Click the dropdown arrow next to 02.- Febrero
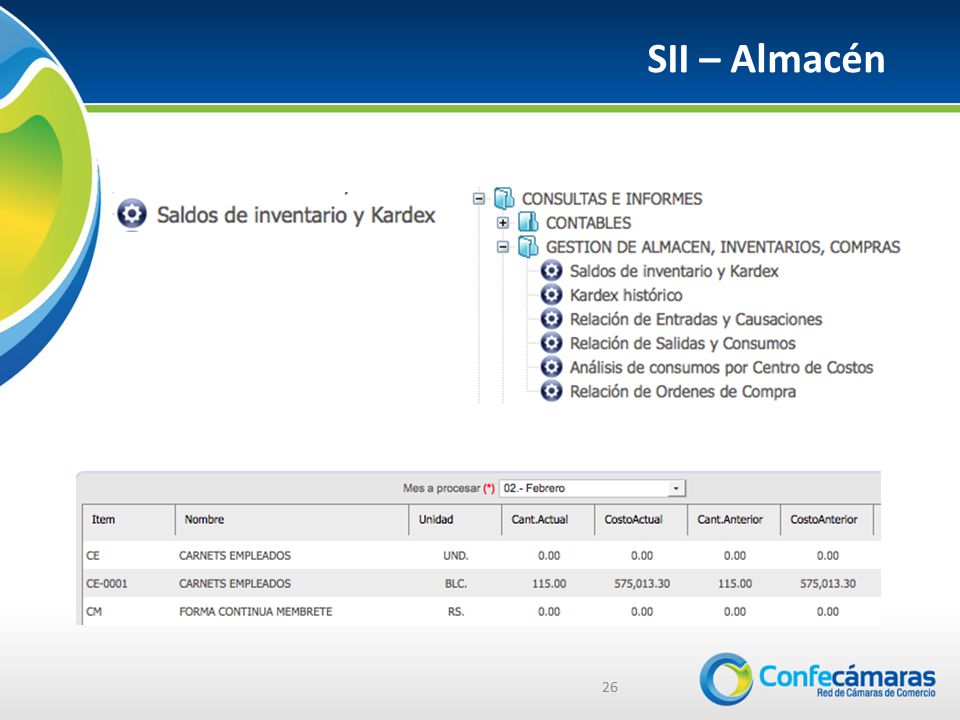 coord(676,489)
